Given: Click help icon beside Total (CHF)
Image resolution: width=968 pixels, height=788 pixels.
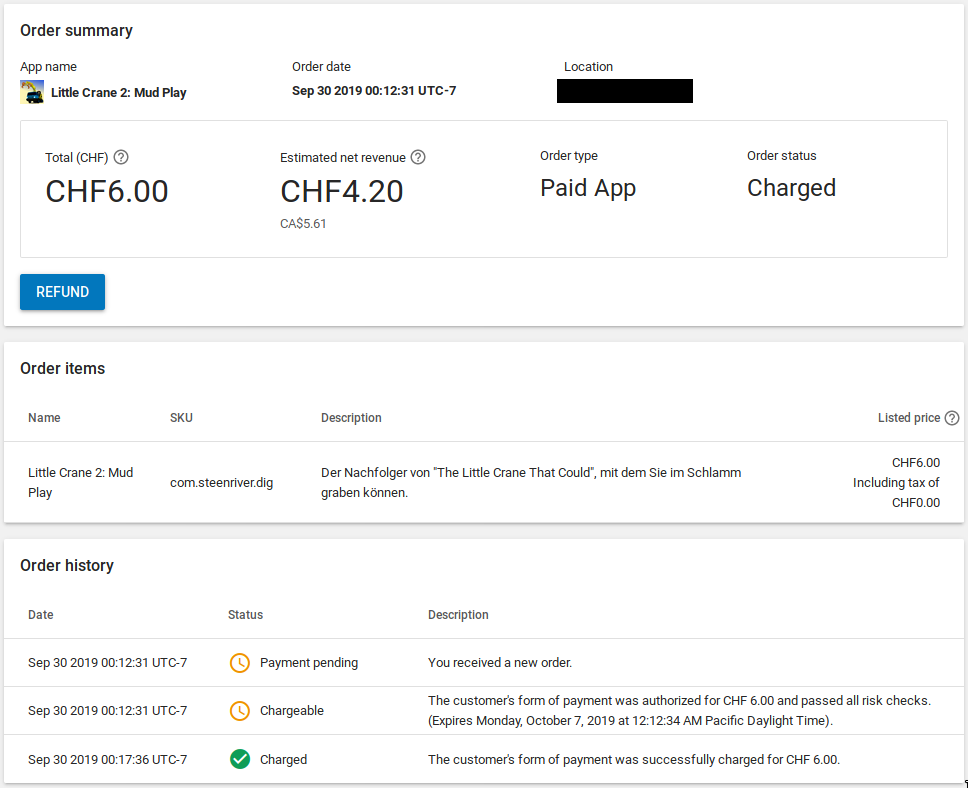Looking at the screenshot, I should [121, 157].
